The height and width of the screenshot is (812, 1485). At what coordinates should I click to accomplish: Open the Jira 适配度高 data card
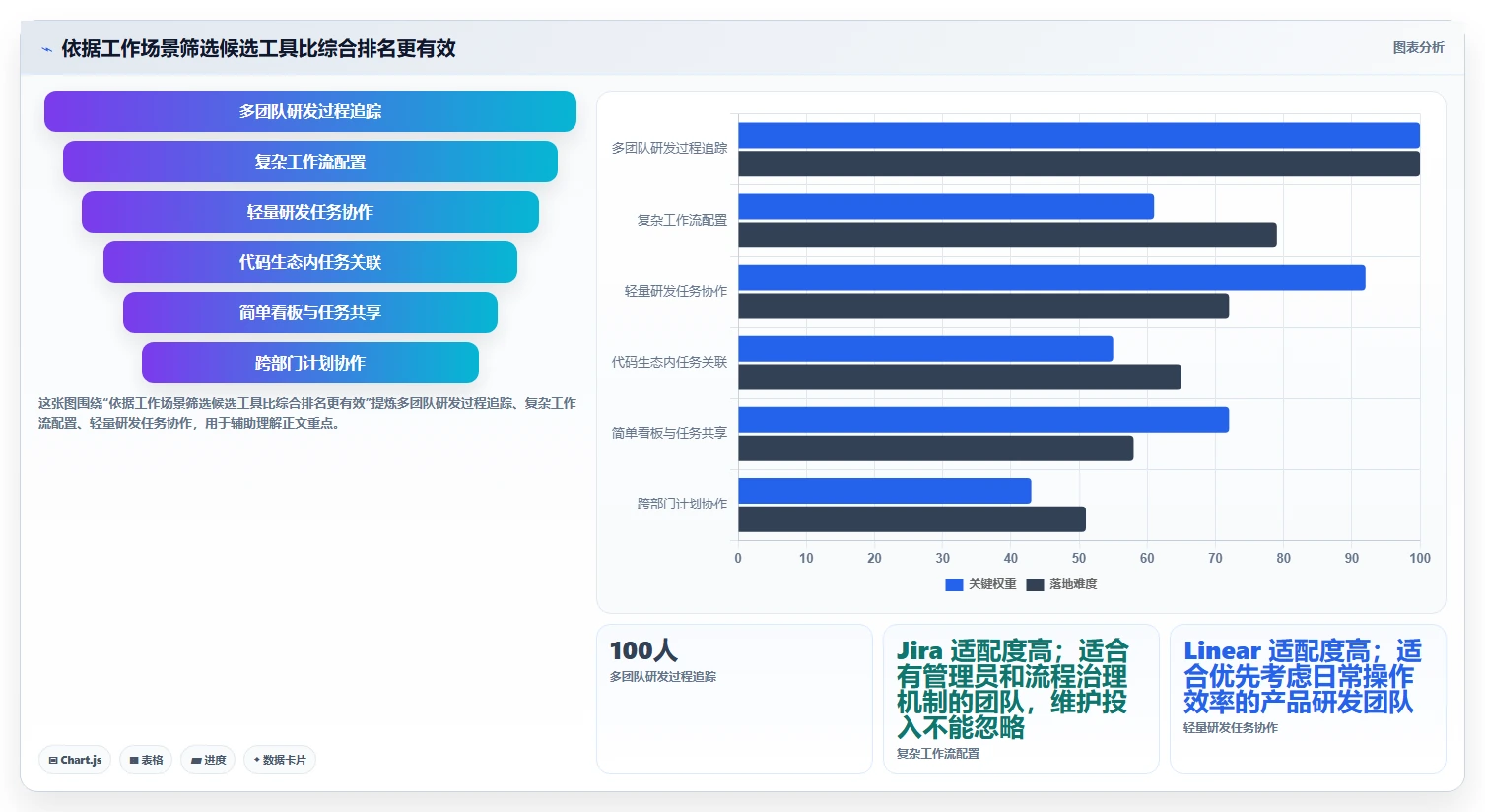click(x=1021, y=699)
